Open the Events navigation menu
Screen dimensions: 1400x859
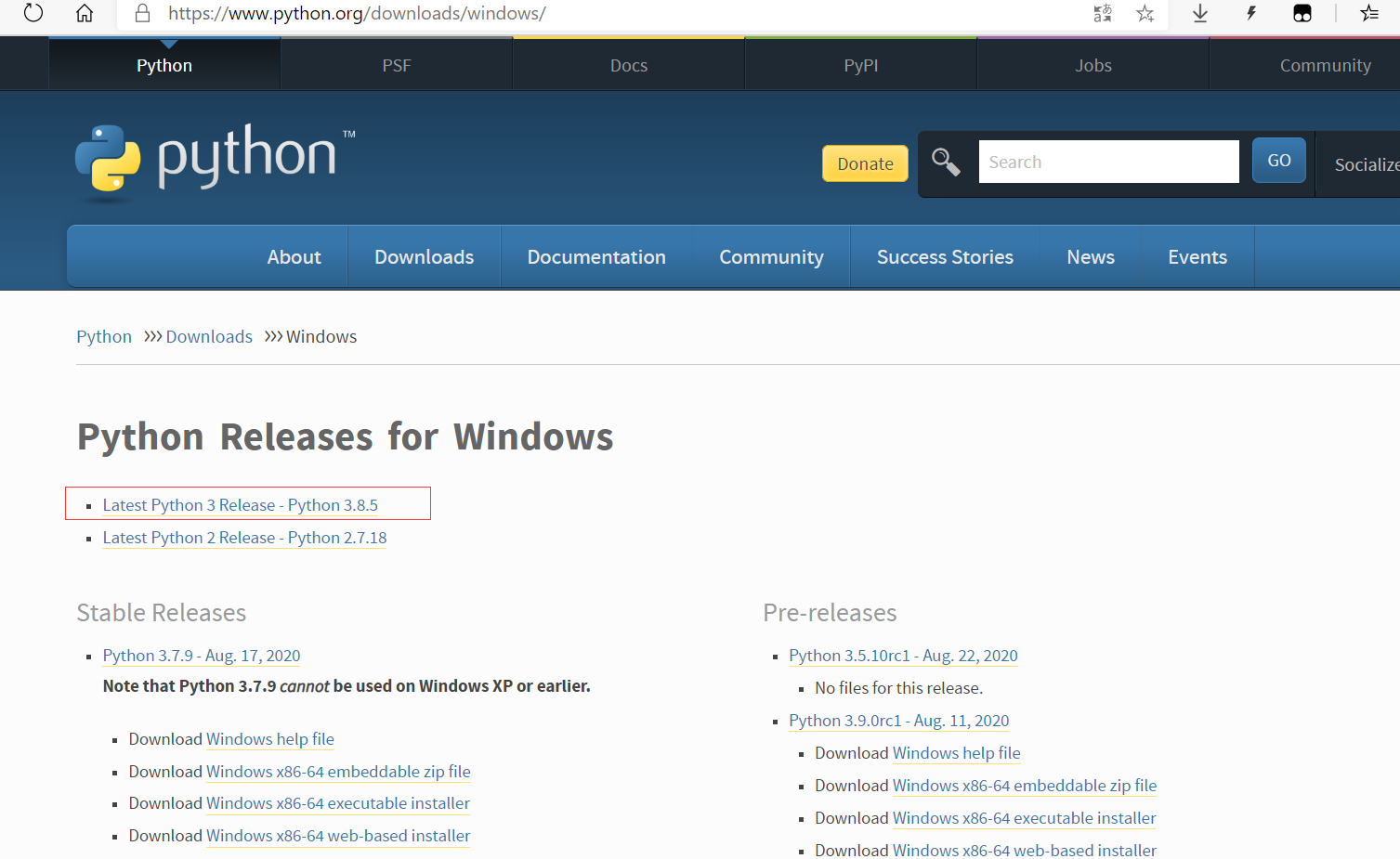coord(1197,257)
